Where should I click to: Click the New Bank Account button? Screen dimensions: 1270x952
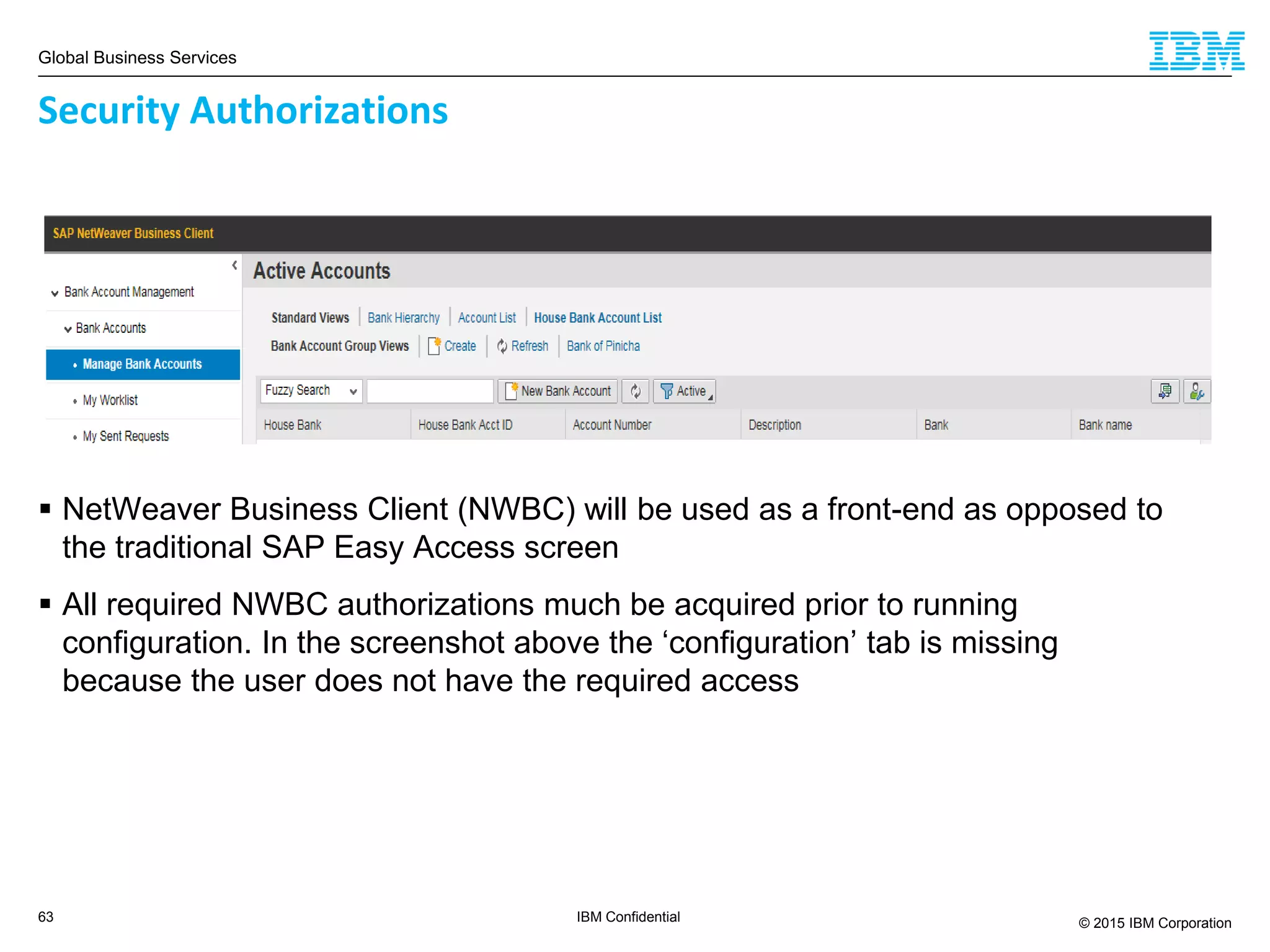pos(557,391)
